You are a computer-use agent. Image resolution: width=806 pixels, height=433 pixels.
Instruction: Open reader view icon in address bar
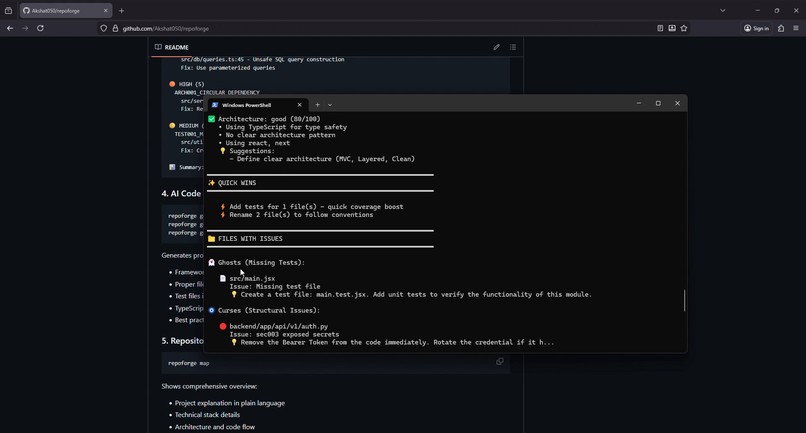pyautogui.click(x=660, y=28)
